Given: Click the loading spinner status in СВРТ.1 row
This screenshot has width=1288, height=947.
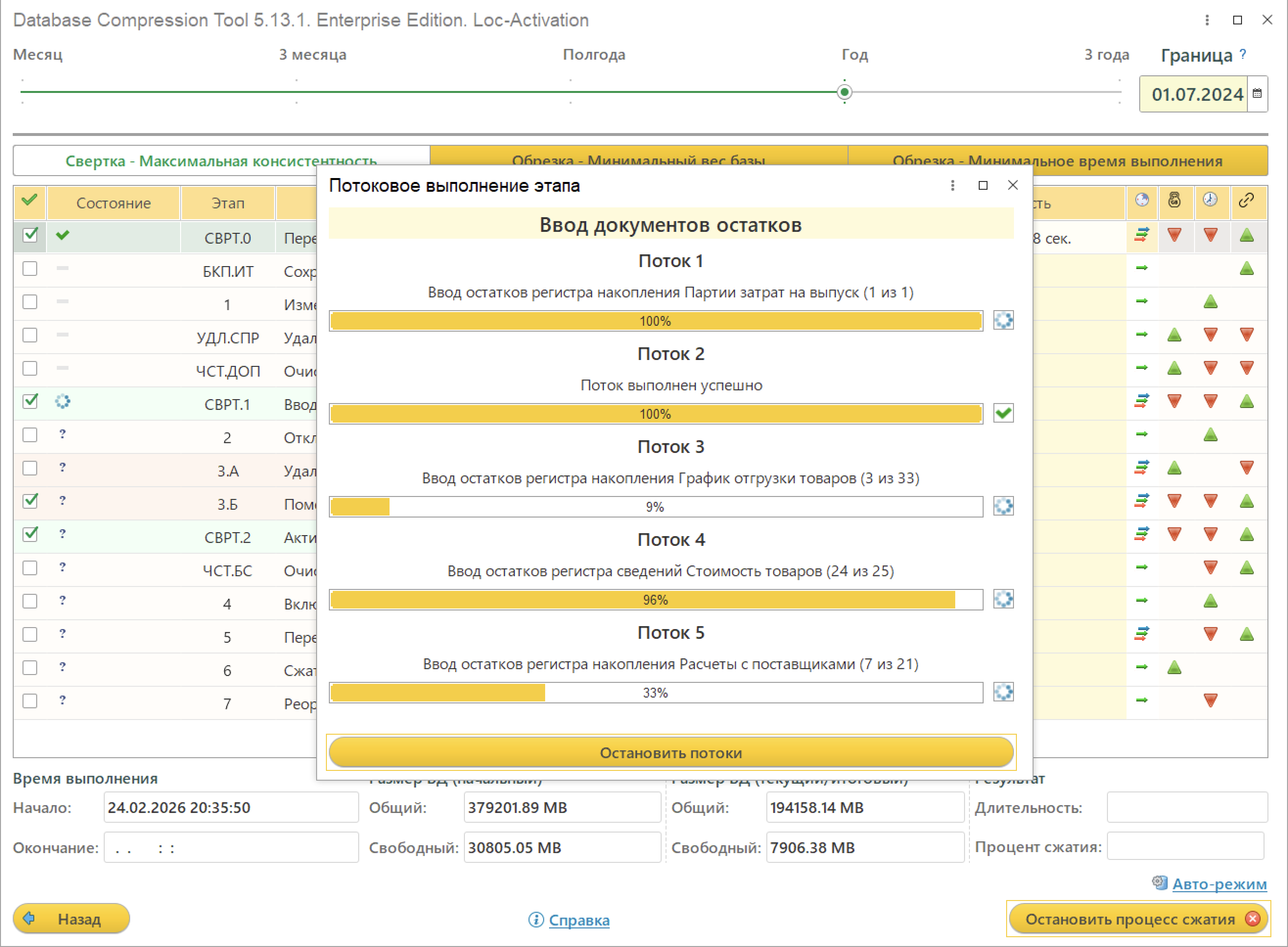Looking at the screenshot, I should [x=63, y=401].
